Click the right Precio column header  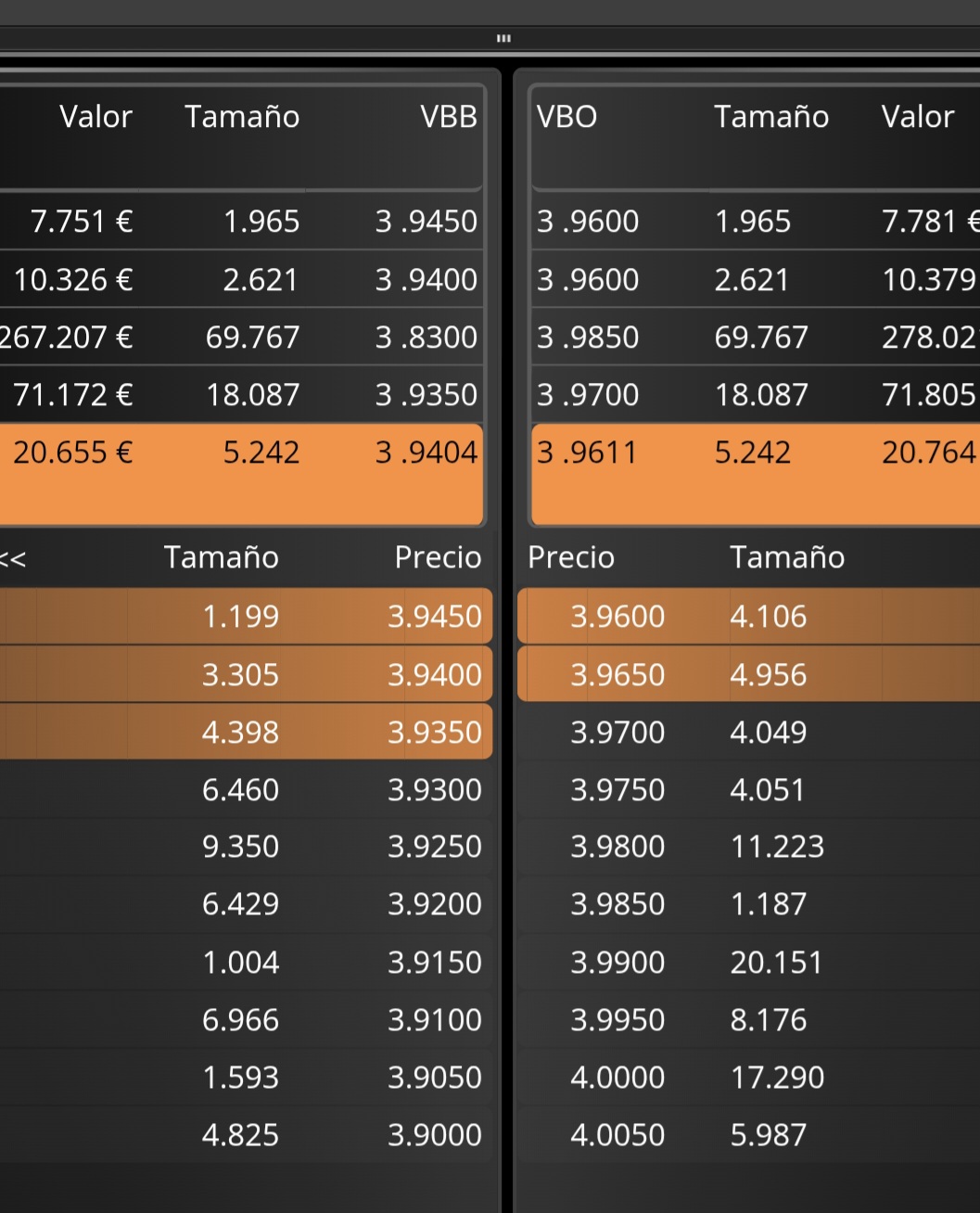coord(571,557)
